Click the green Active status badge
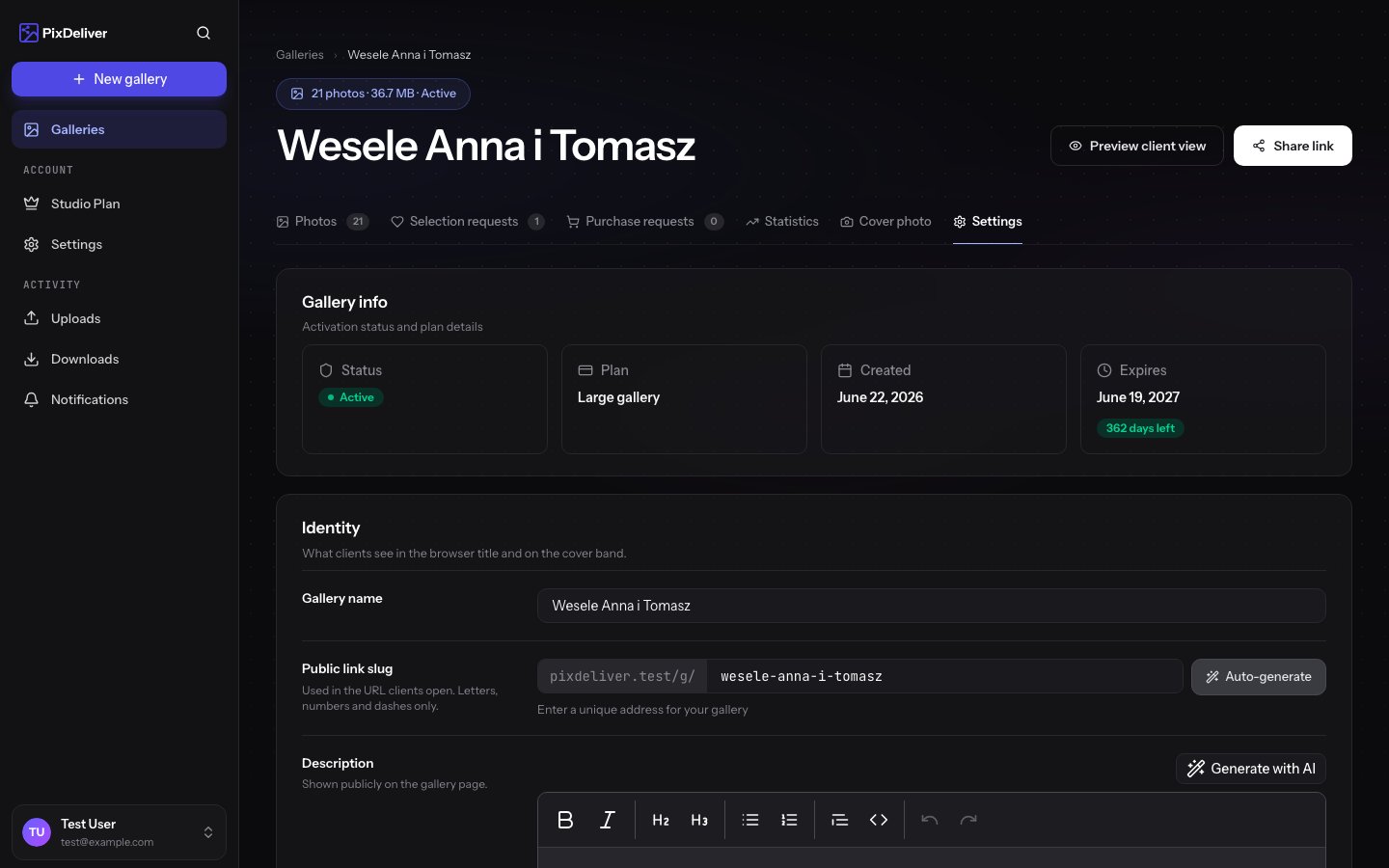 (x=351, y=397)
